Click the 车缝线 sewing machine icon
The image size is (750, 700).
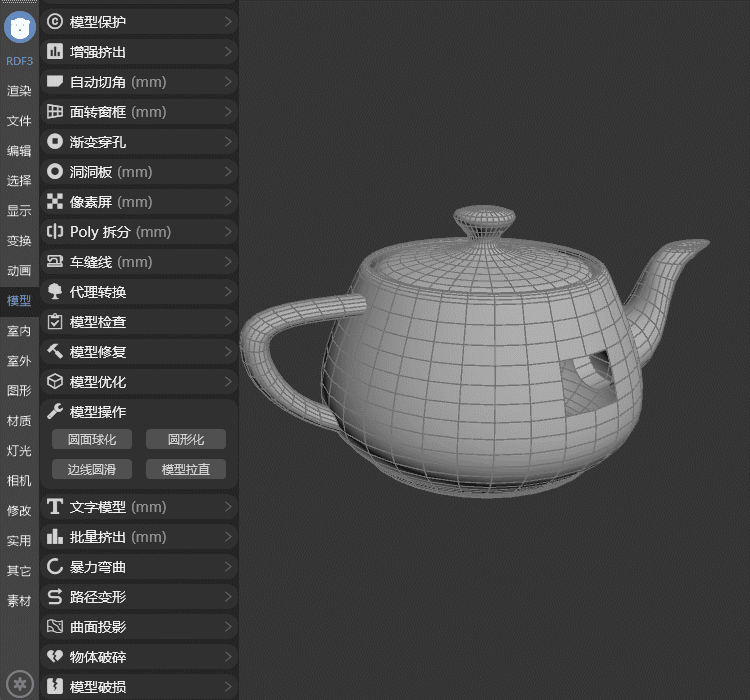(55, 261)
